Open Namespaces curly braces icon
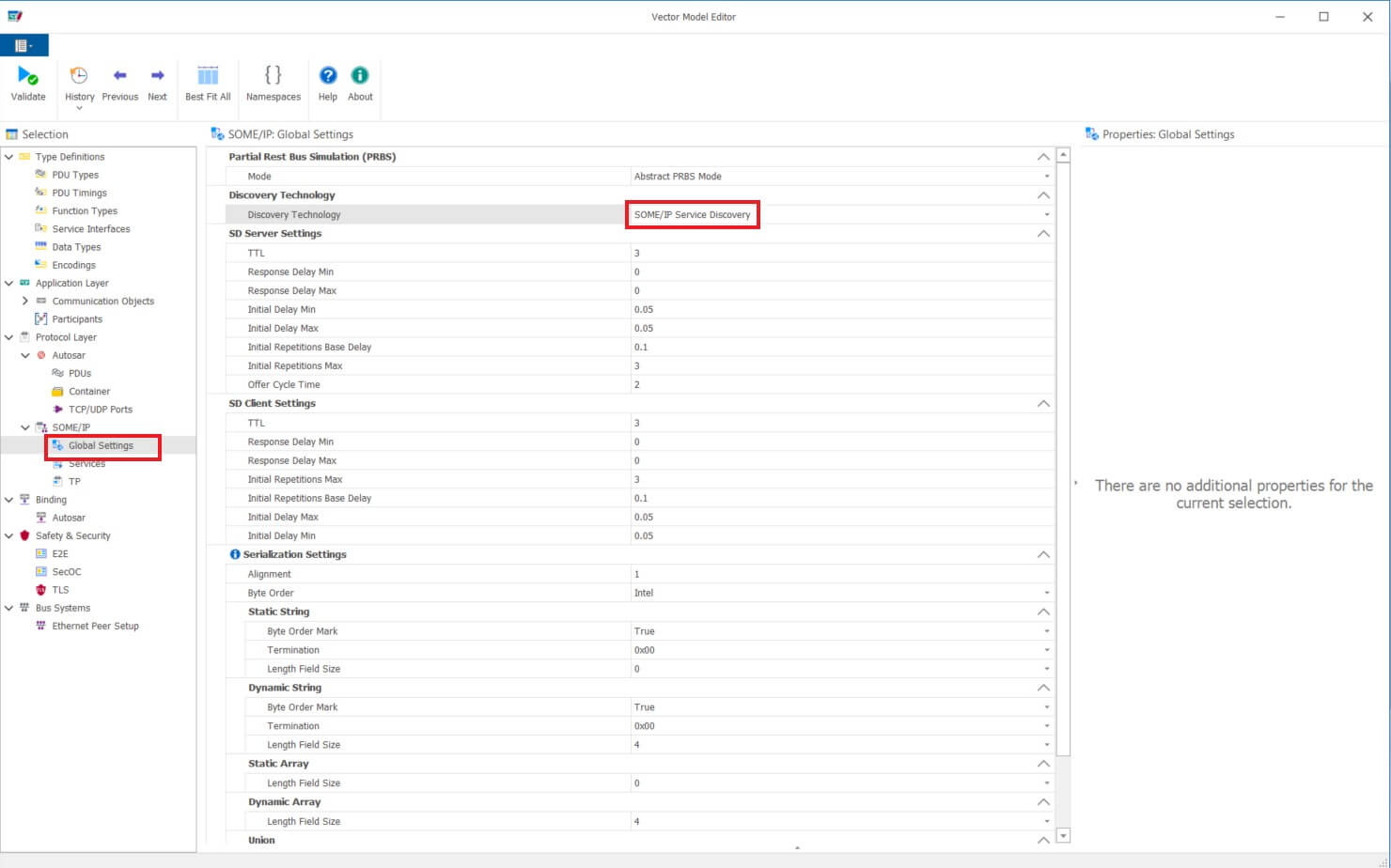The image size is (1391, 868). (273, 76)
